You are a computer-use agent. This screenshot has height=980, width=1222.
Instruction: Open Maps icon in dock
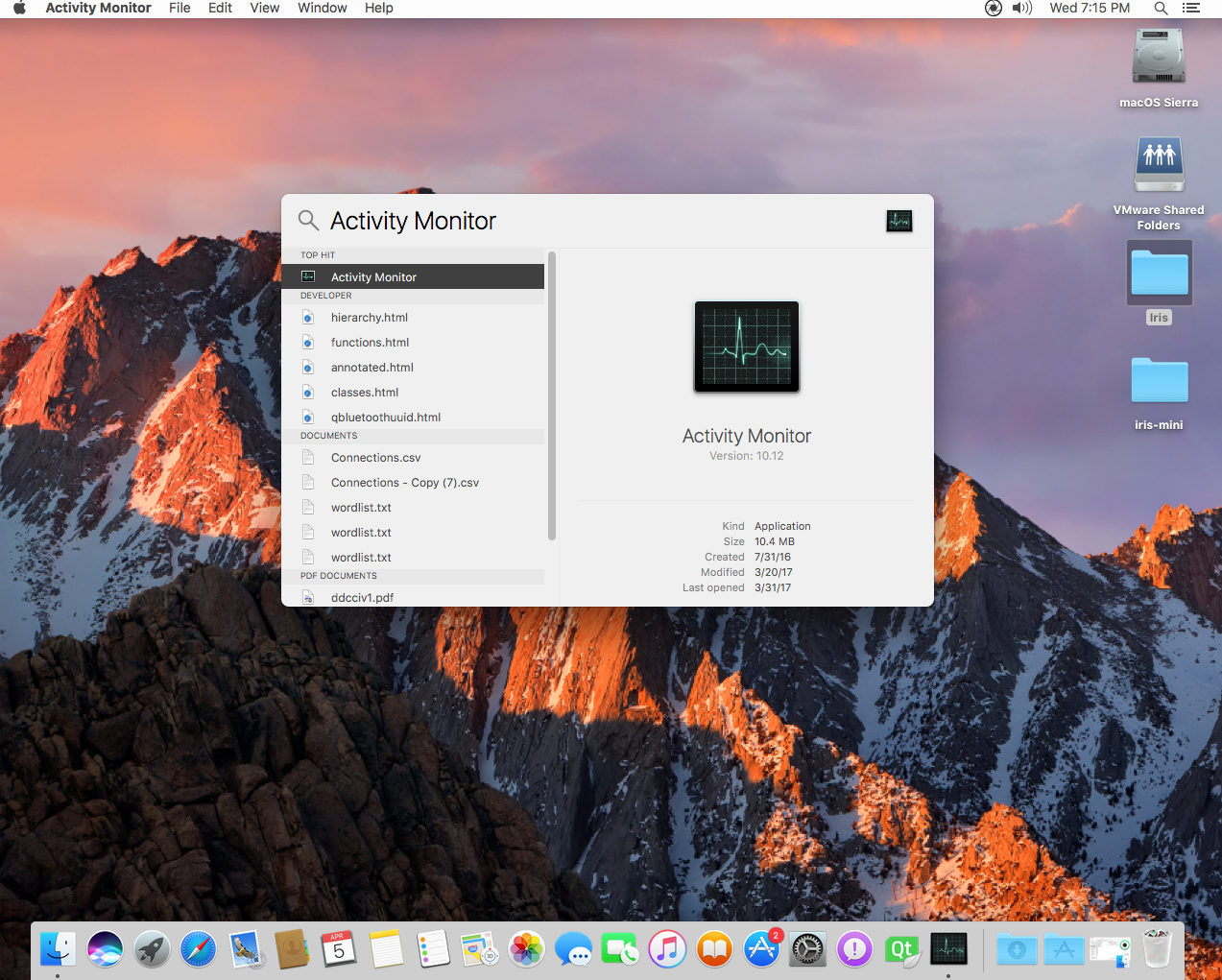tap(480, 949)
